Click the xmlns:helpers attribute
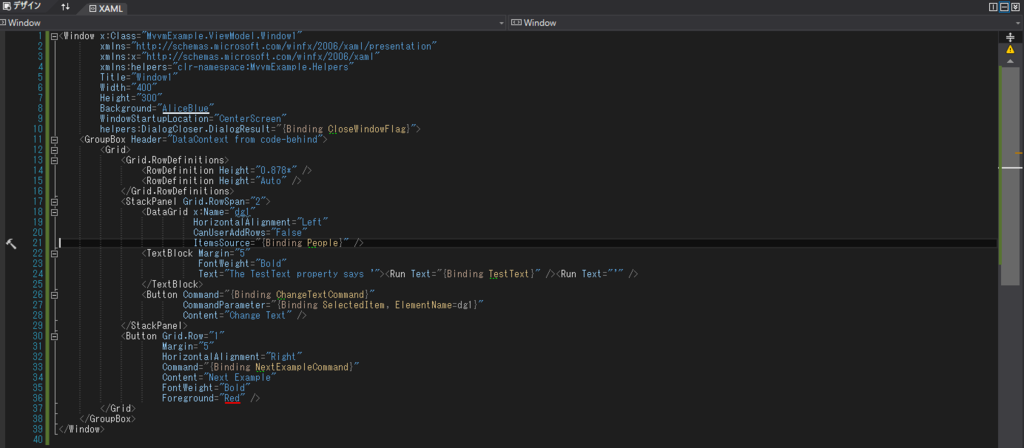This screenshot has height=448, width=1024. tap(227, 67)
